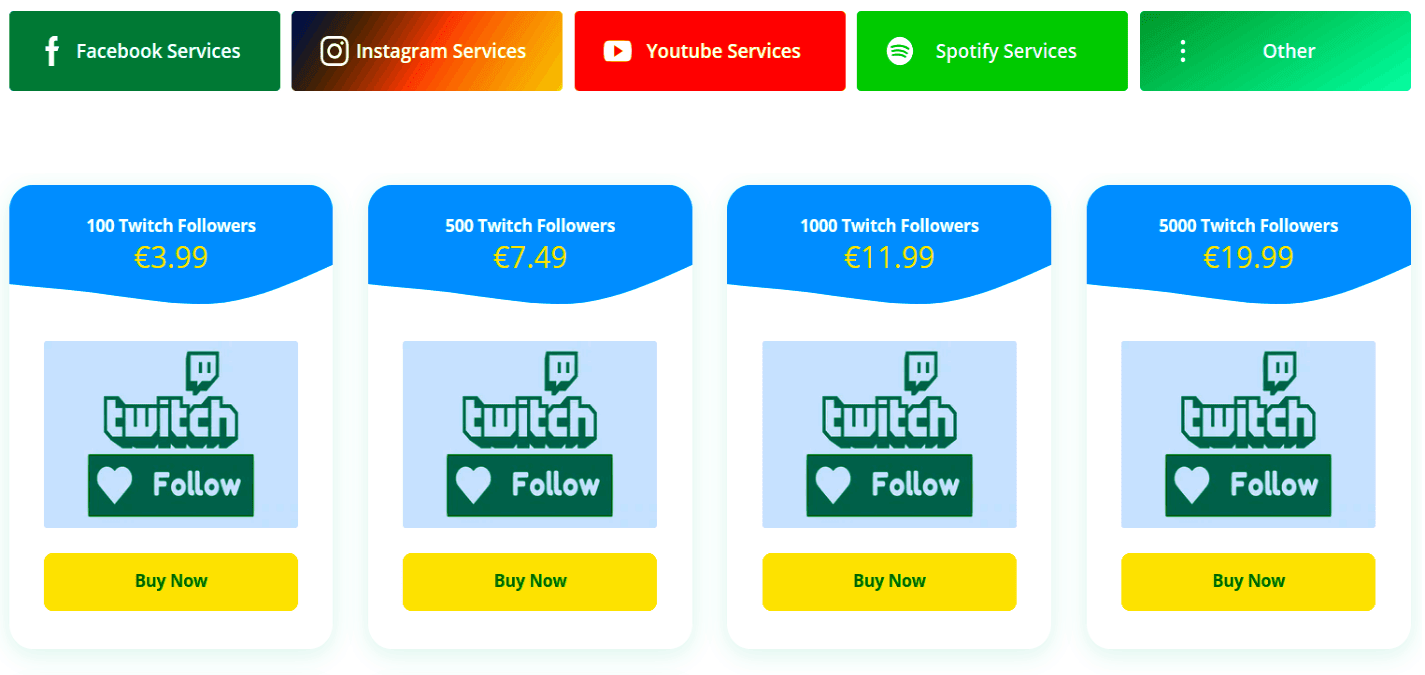Open Instagram Services
Viewport: 1425px width, 675px height.
click(427, 50)
